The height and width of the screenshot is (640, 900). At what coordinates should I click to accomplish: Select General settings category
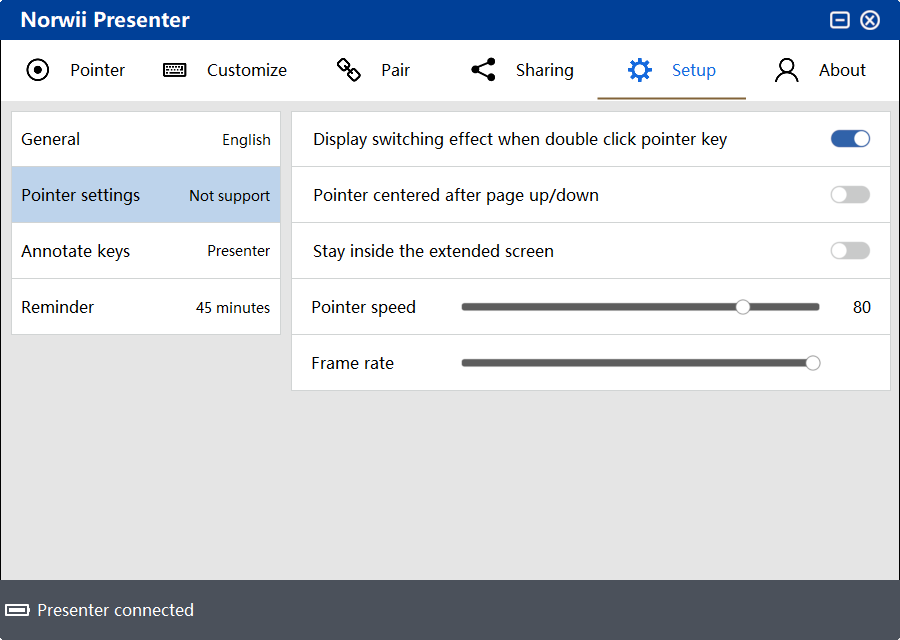[146, 139]
